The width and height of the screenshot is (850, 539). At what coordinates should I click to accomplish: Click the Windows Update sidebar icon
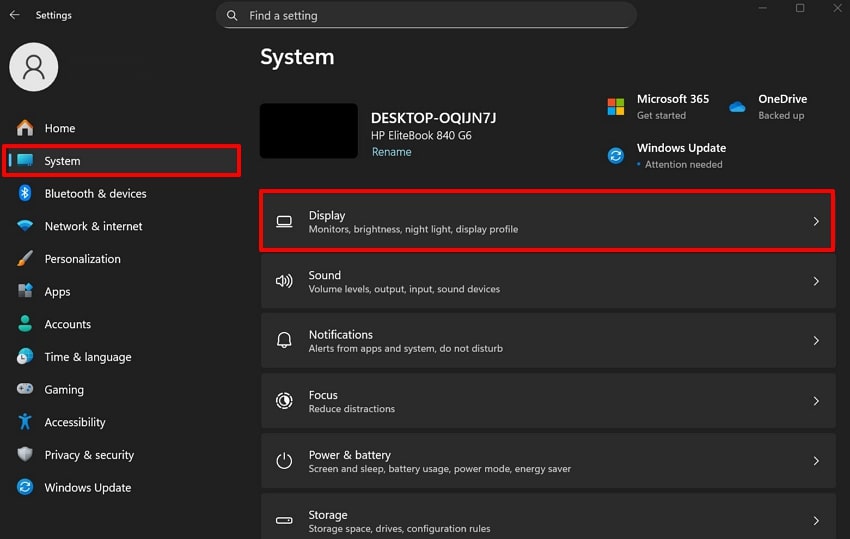[x=25, y=487]
